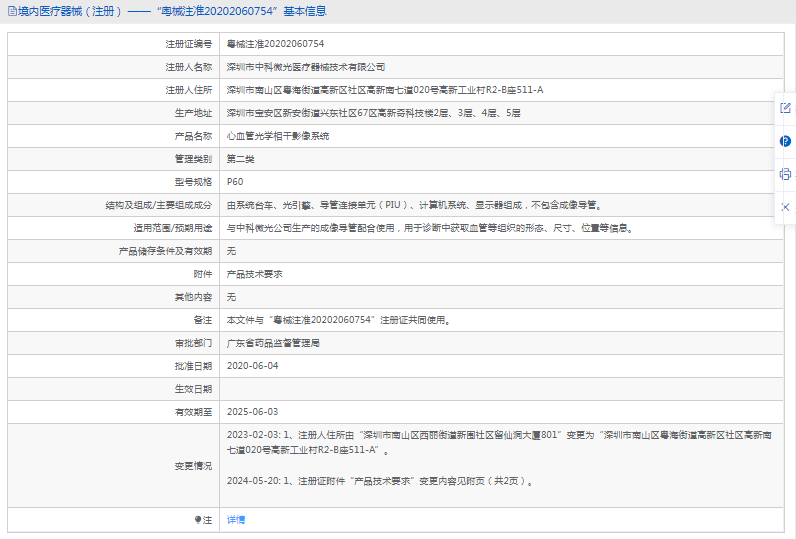Click the 变更情况 row label
Viewport: 796px width, 539px height.
193,465
